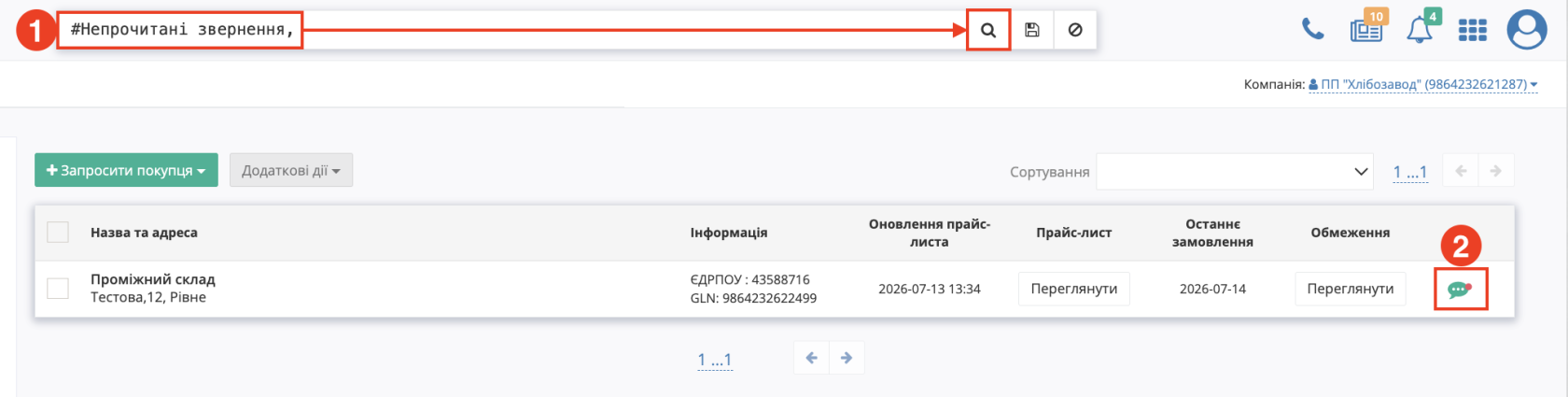Click the top page range 1 ...1 link
The image size is (1568, 397).
[1410, 172]
